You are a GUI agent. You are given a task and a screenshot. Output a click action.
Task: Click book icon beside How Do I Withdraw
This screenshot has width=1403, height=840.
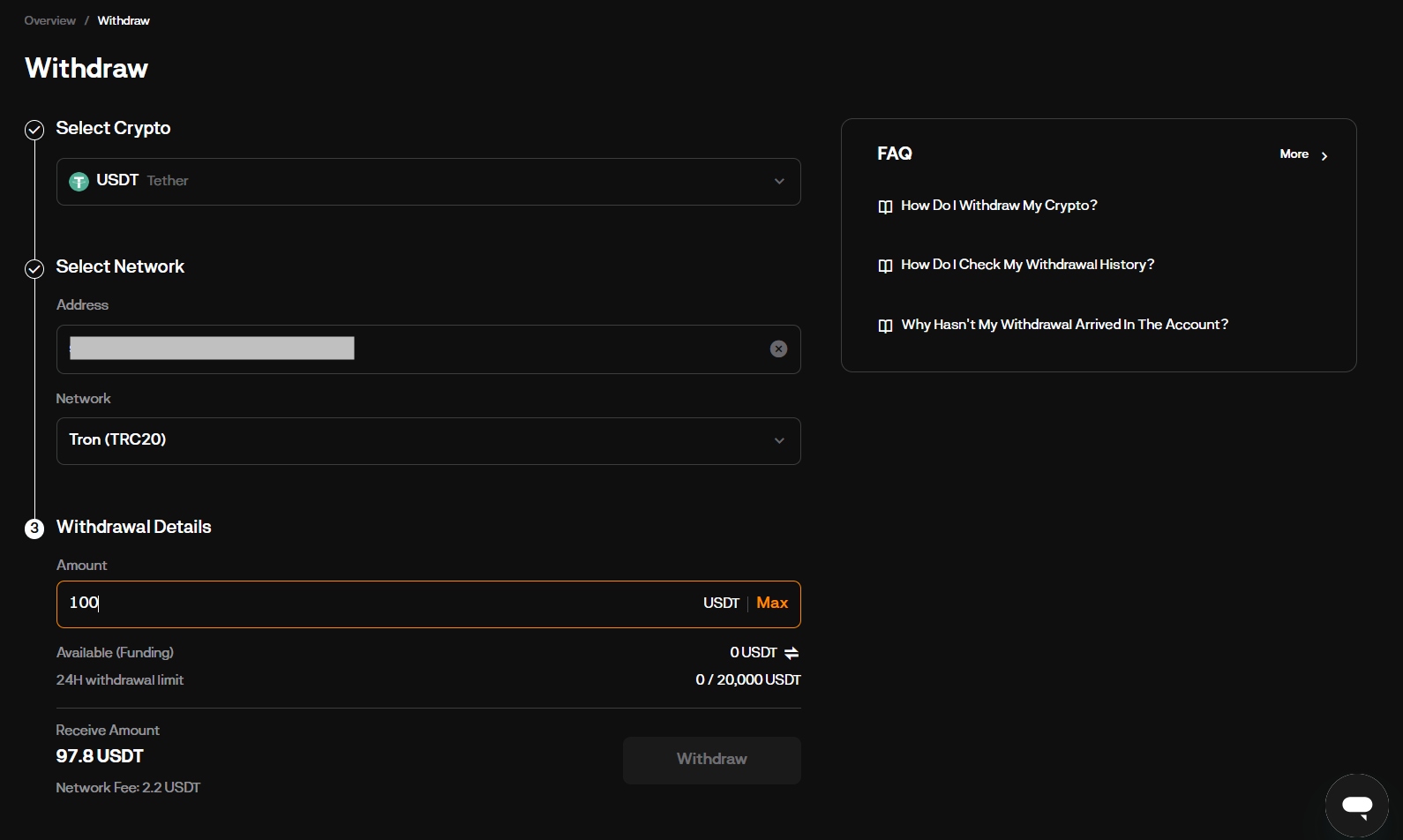tap(885, 206)
